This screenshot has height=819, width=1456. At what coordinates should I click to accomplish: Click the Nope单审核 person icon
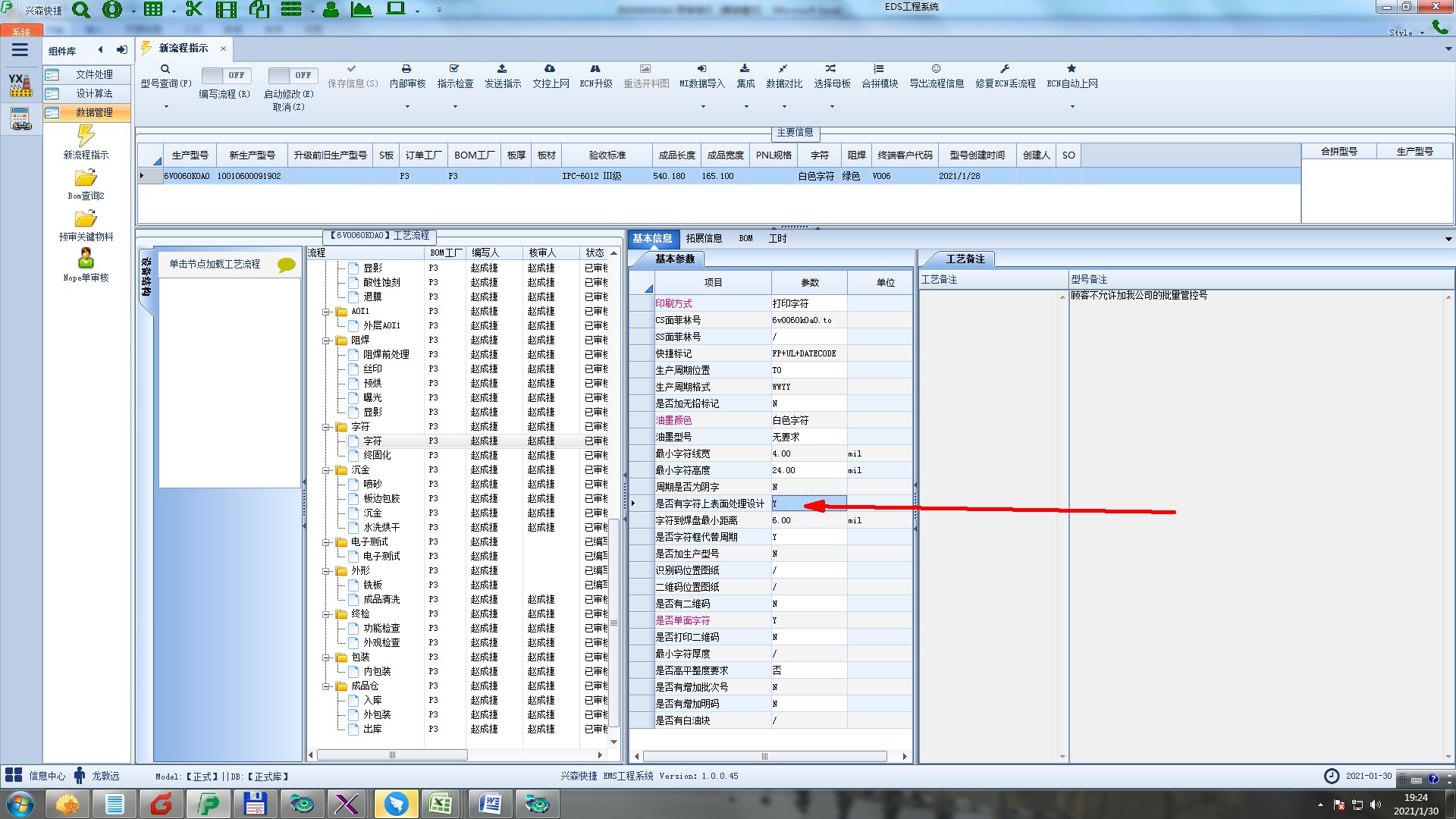pos(86,259)
